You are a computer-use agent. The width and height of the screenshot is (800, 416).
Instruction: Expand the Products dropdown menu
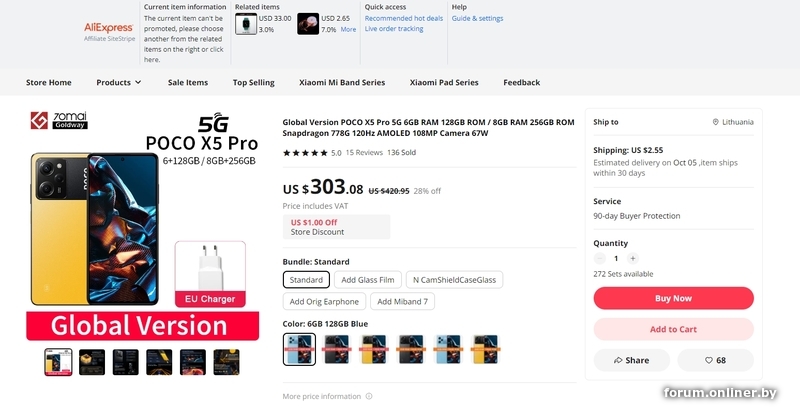(119, 83)
